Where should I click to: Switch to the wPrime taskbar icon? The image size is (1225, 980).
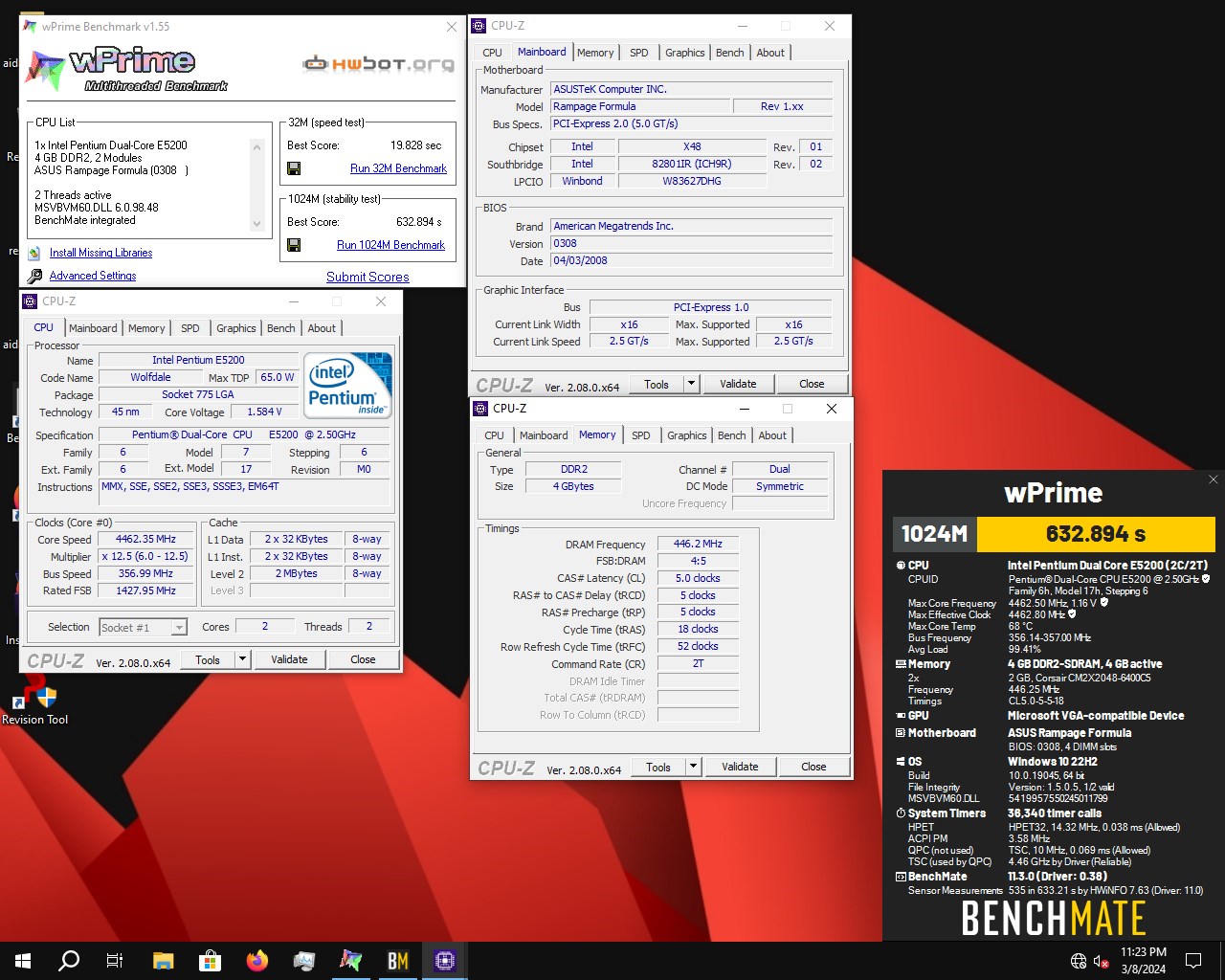click(x=350, y=961)
